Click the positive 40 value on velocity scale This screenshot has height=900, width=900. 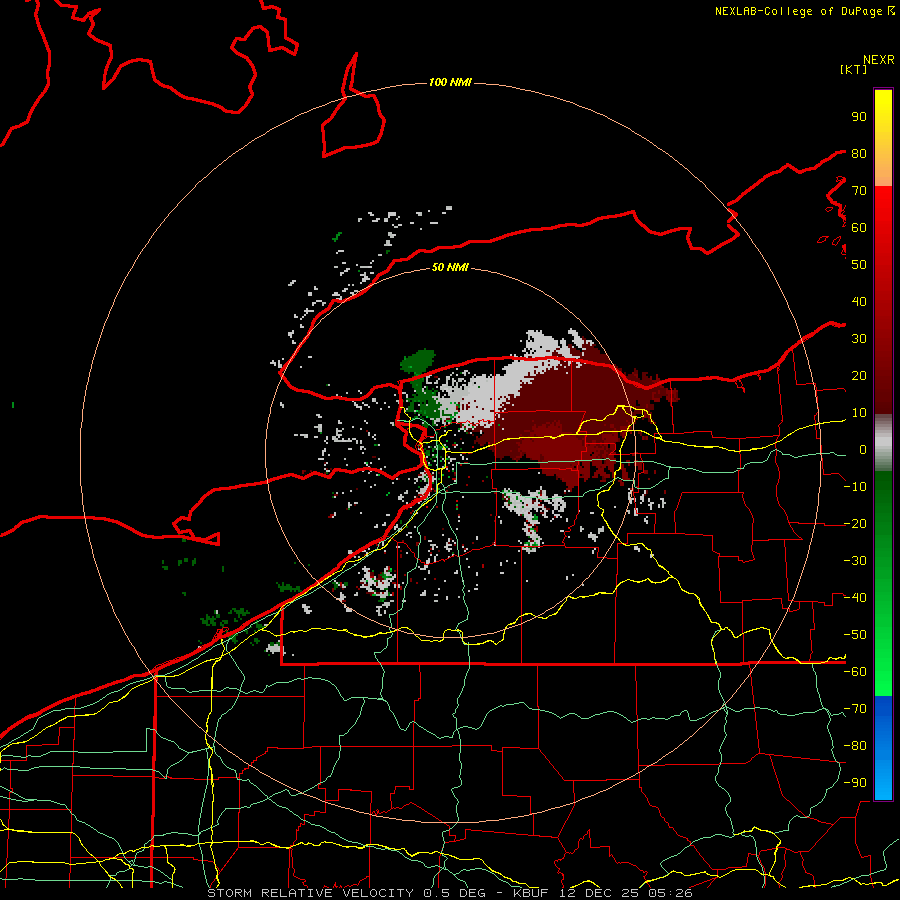(859, 302)
